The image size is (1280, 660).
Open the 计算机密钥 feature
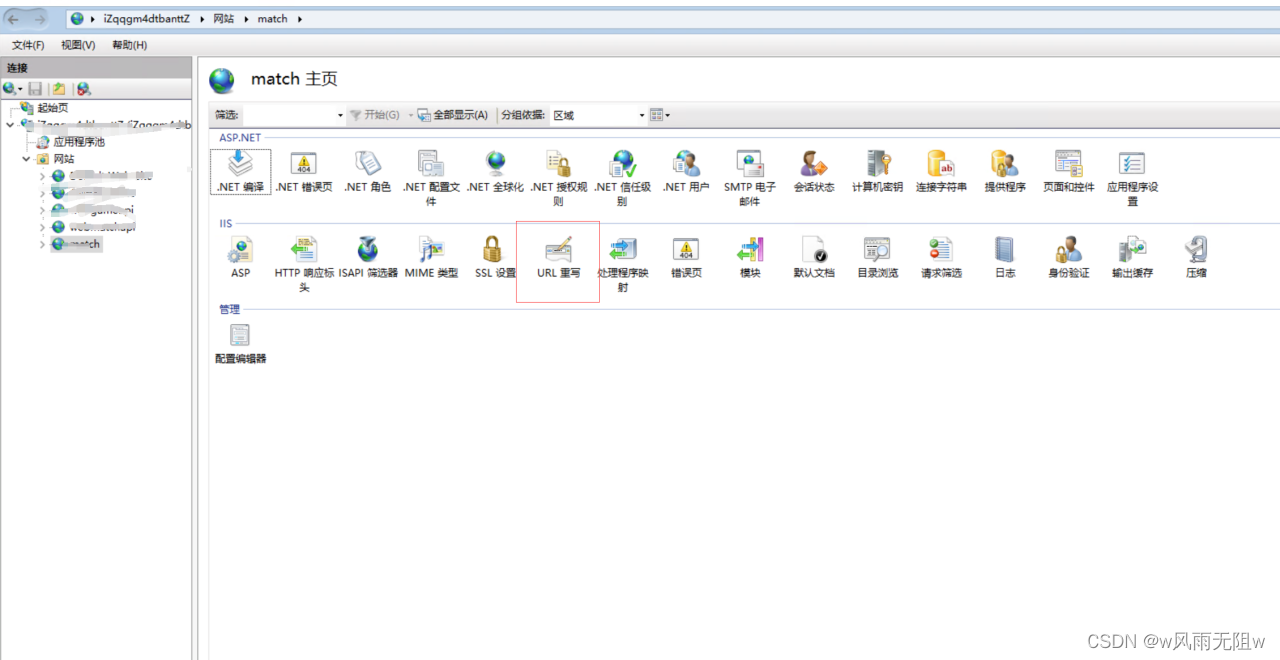(878, 171)
